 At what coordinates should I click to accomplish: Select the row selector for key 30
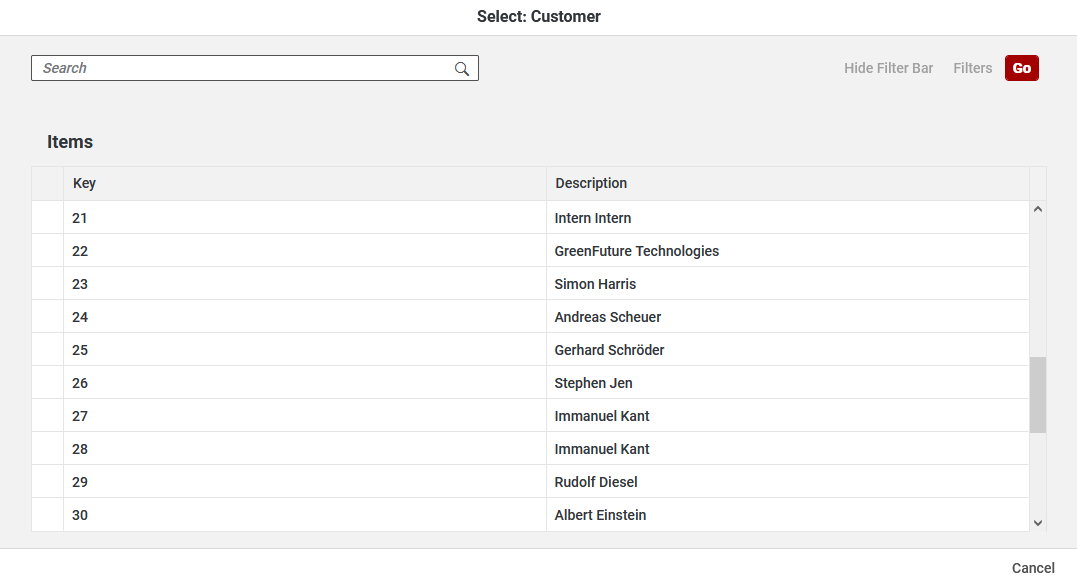[x=47, y=515]
